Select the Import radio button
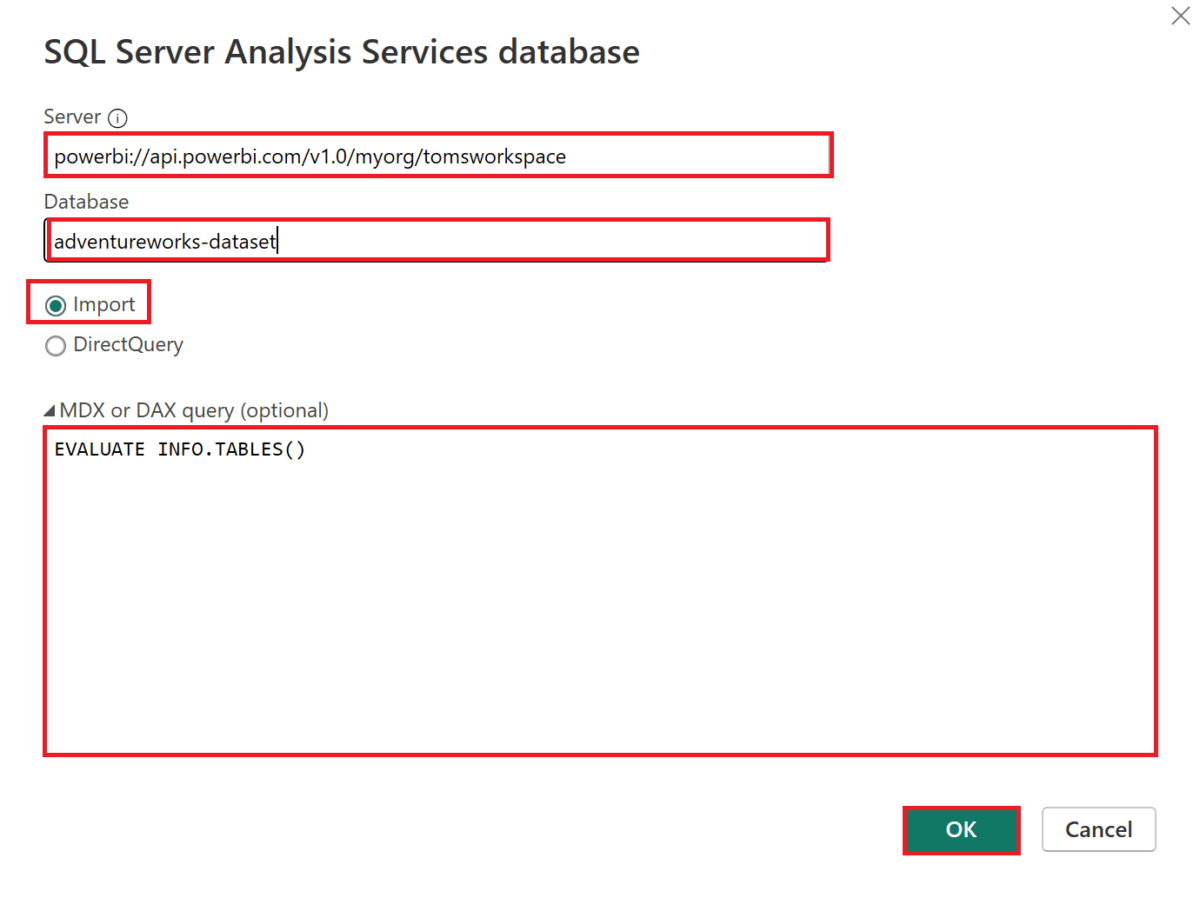The height and width of the screenshot is (898, 1200). [55, 303]
